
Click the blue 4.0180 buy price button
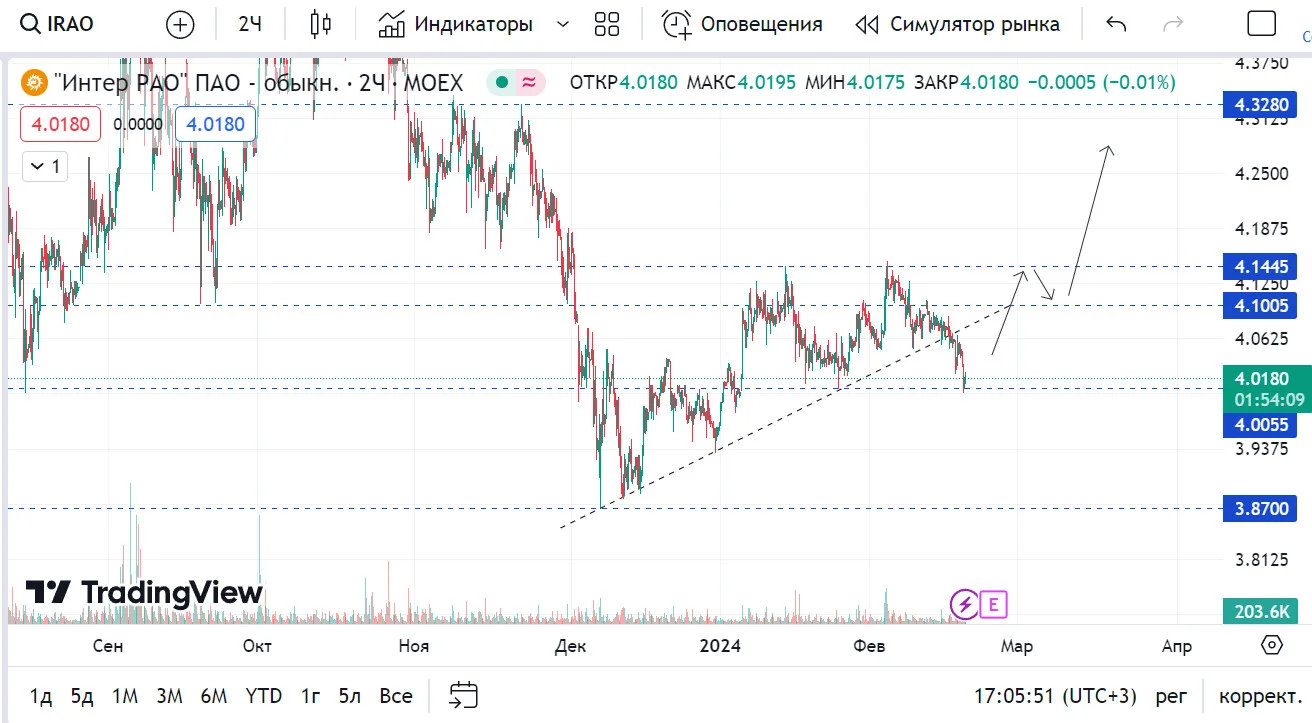216,125
